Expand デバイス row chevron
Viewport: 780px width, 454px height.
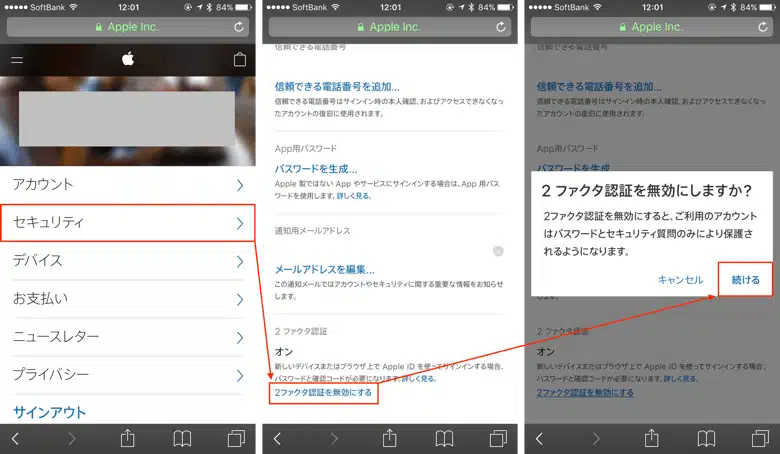[240, 262]
